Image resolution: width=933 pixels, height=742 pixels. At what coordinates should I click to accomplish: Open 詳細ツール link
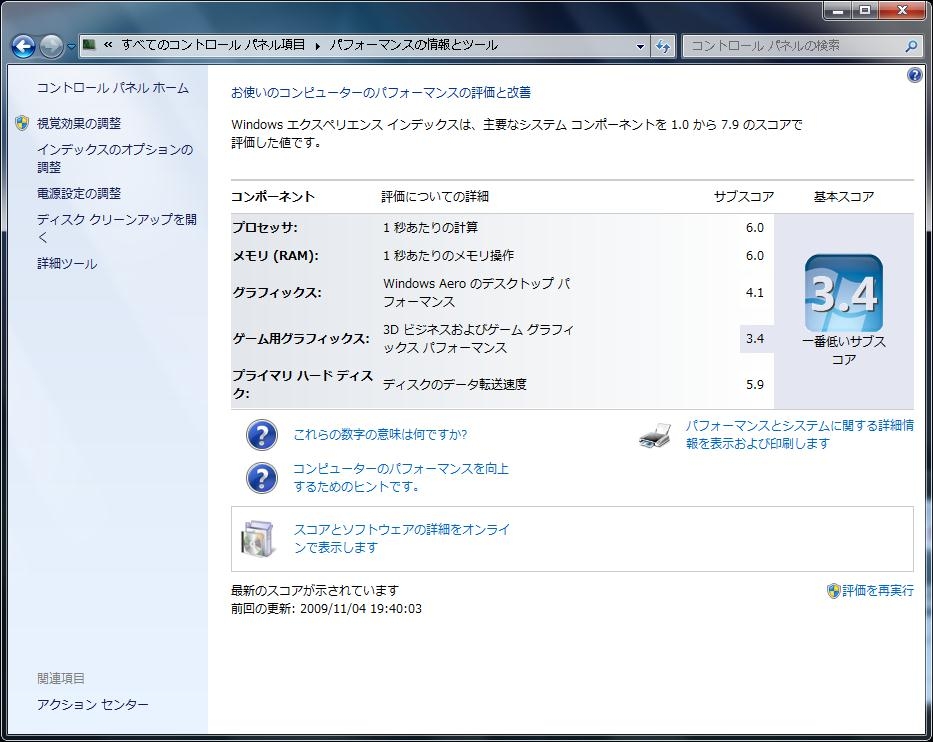click(67, 264)
